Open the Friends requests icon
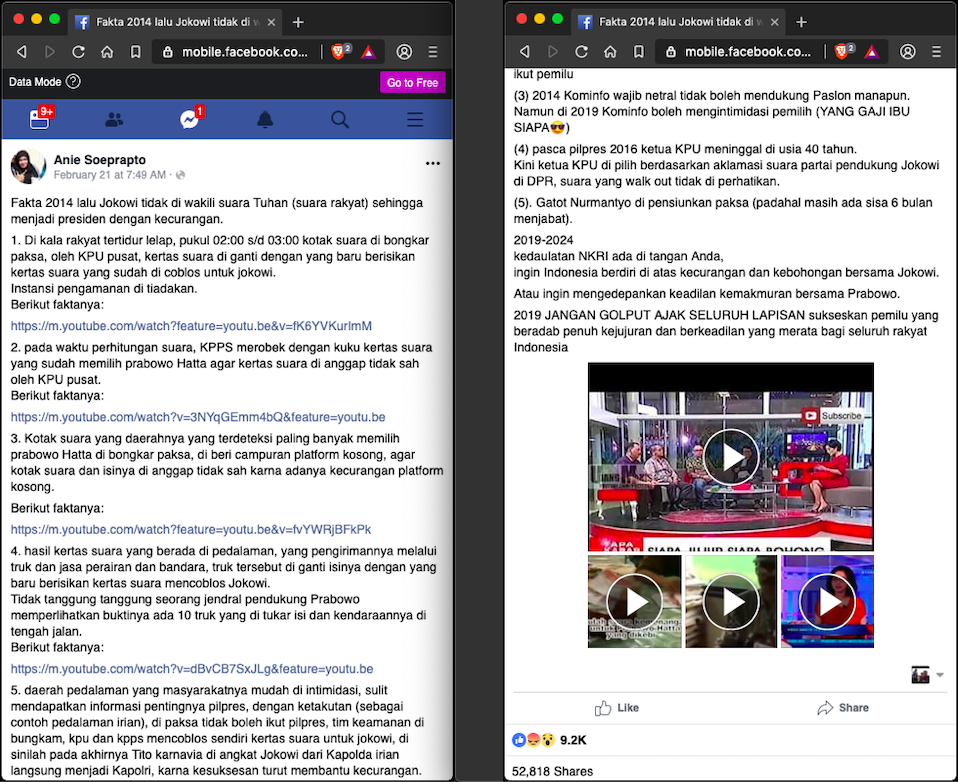 (x=114, y=120)
